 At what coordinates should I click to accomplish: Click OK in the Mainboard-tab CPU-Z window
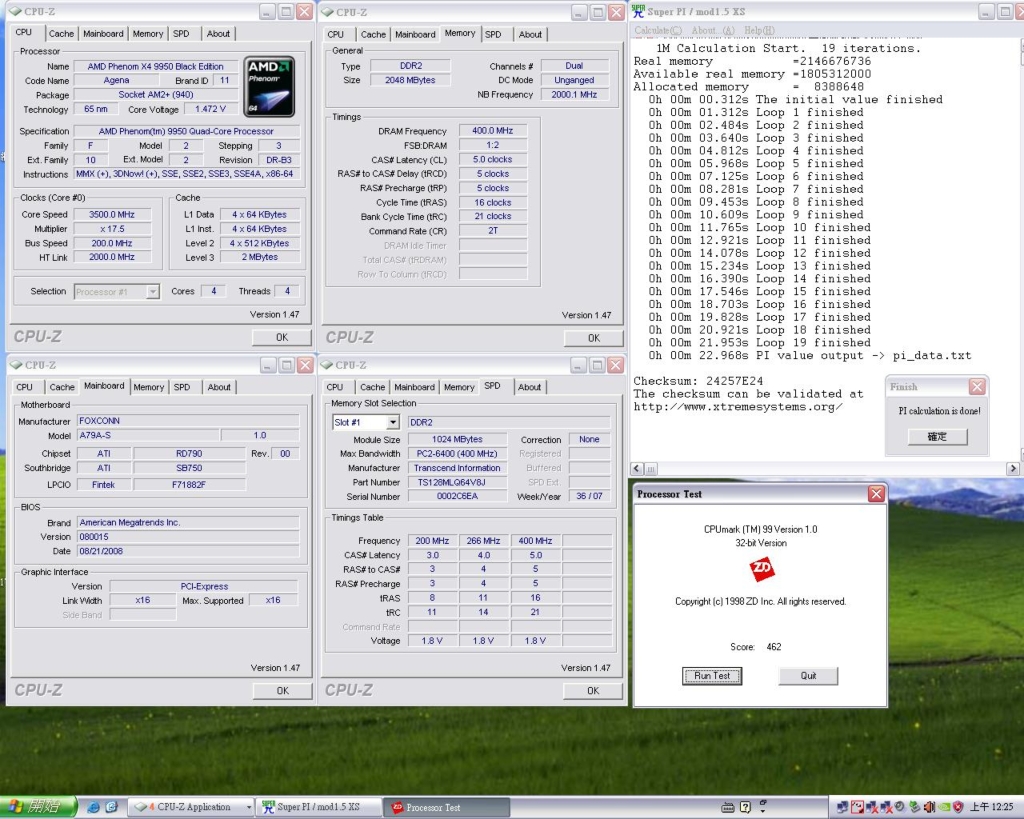tap(282, 690)
